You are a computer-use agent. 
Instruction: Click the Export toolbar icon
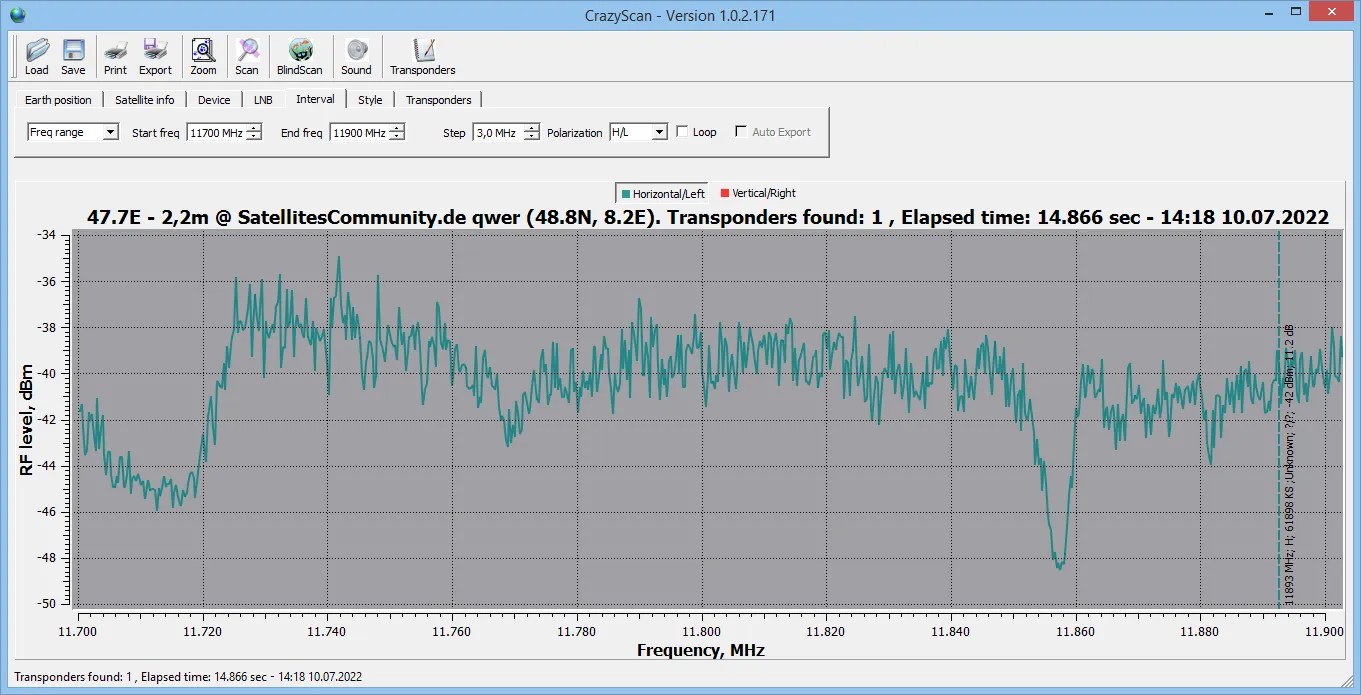(155, 56)
